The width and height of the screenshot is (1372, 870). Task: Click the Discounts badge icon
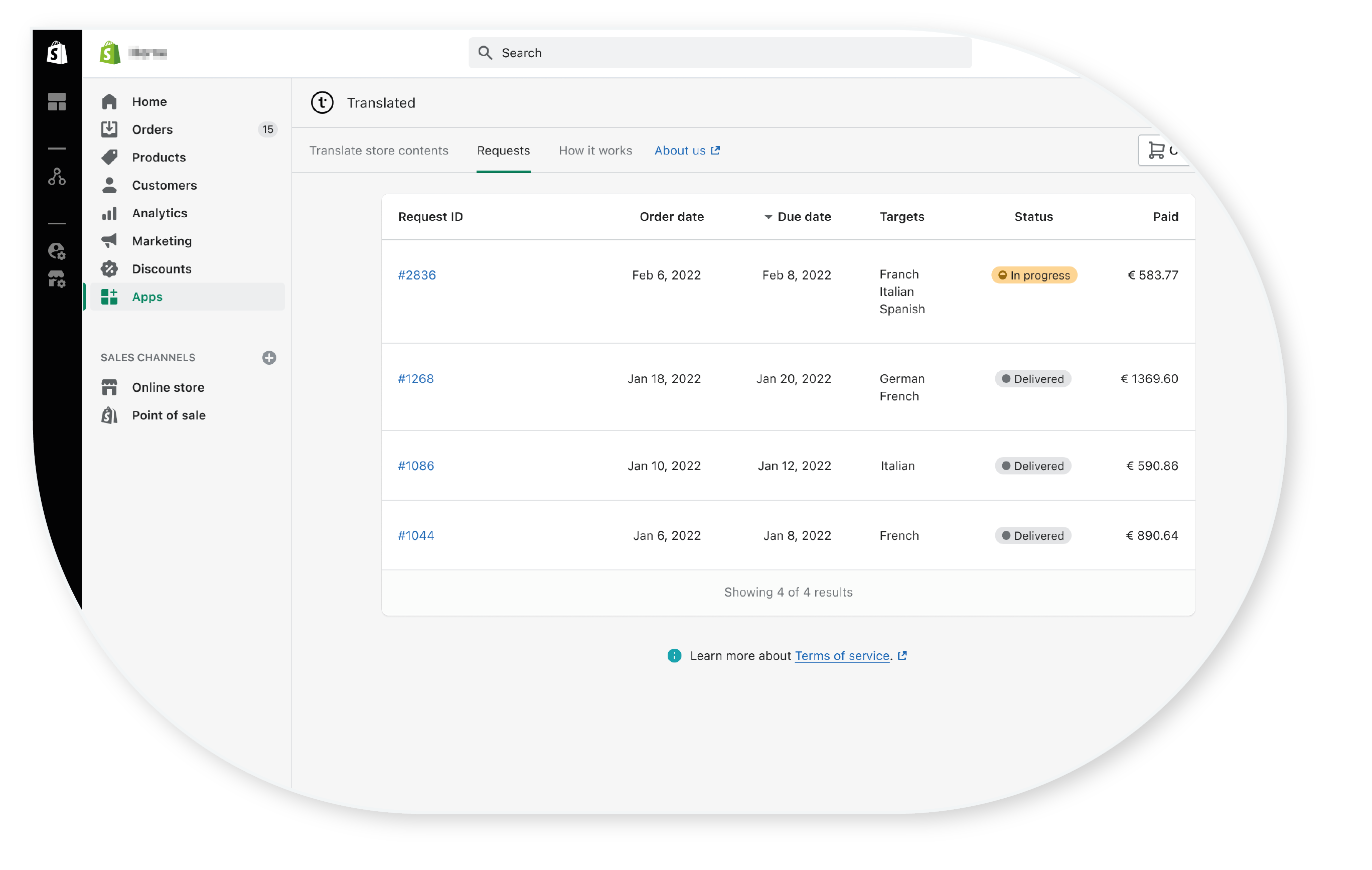109,269
